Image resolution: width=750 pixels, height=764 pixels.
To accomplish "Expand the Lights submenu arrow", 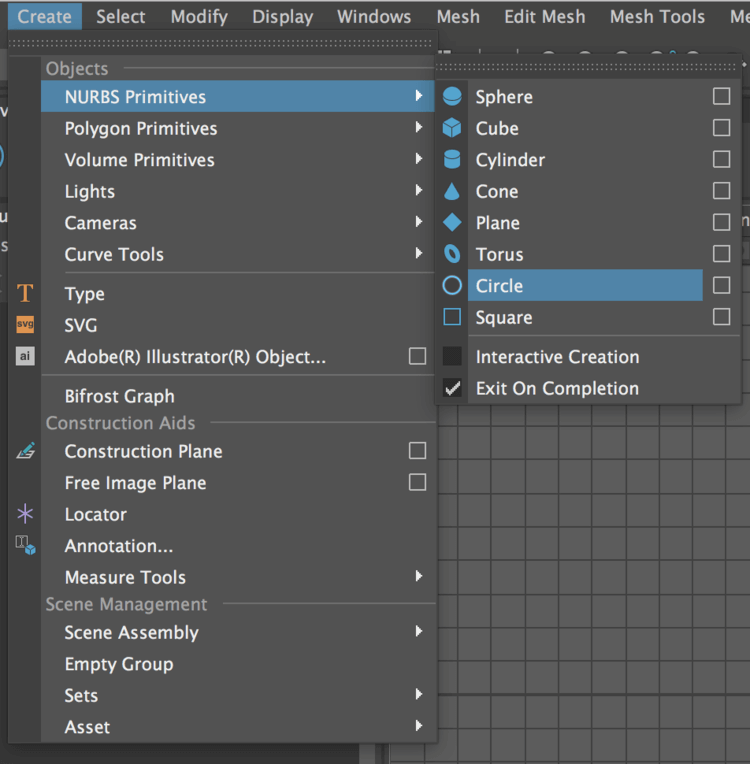I will [419, 191].
